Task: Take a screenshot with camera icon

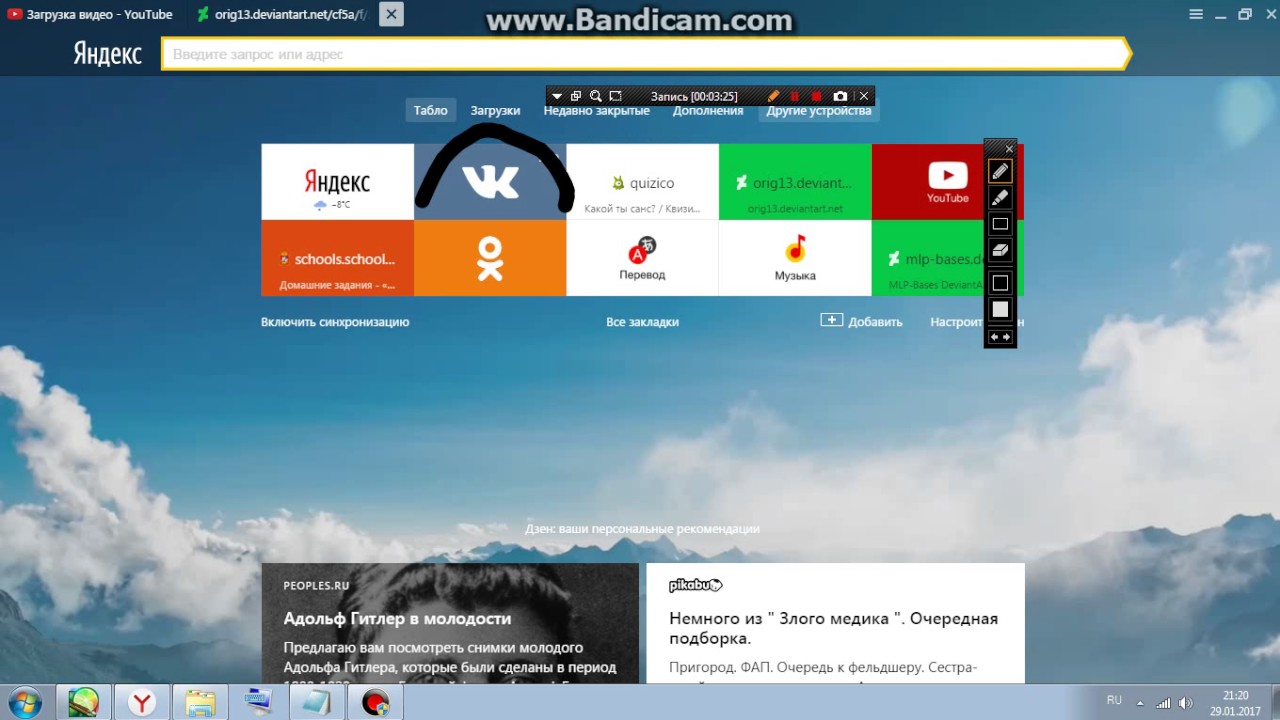Action: [x=840, y=96]
